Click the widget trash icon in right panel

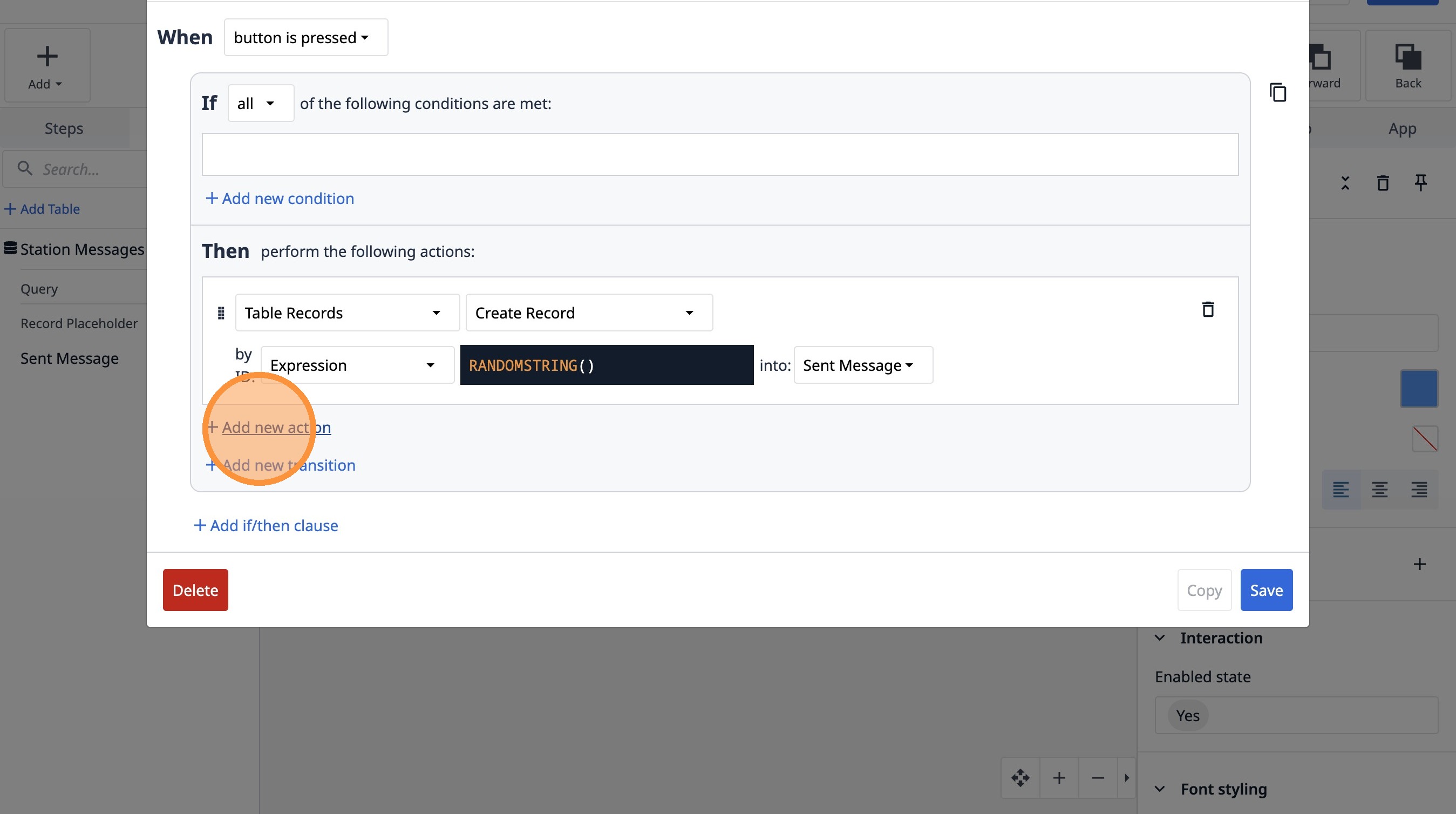(x=1383, y=182)
